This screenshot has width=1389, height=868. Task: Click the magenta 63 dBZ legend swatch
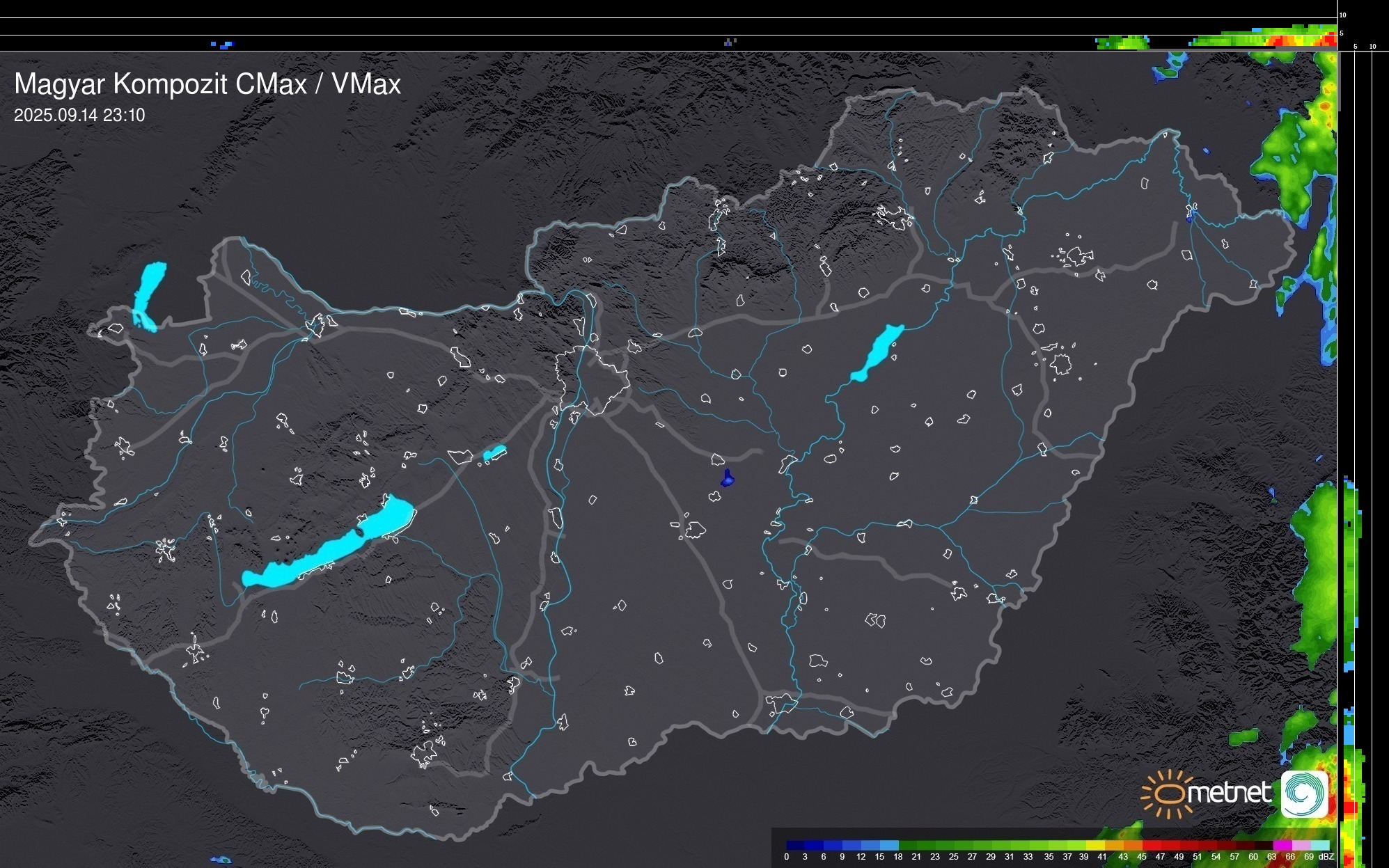[1281, 845]
